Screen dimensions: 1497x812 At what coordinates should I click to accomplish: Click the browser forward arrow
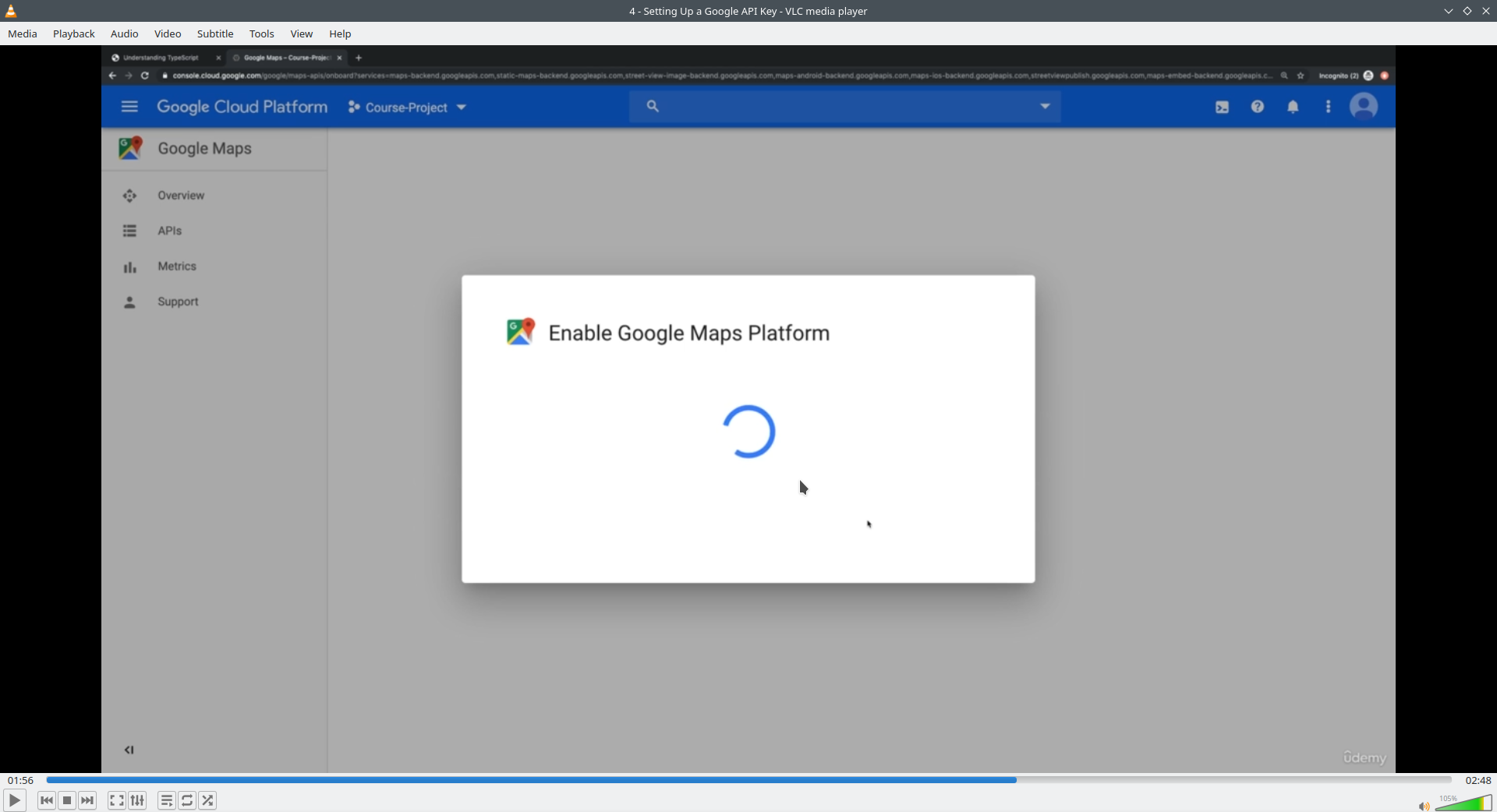(x=129, y=76)
